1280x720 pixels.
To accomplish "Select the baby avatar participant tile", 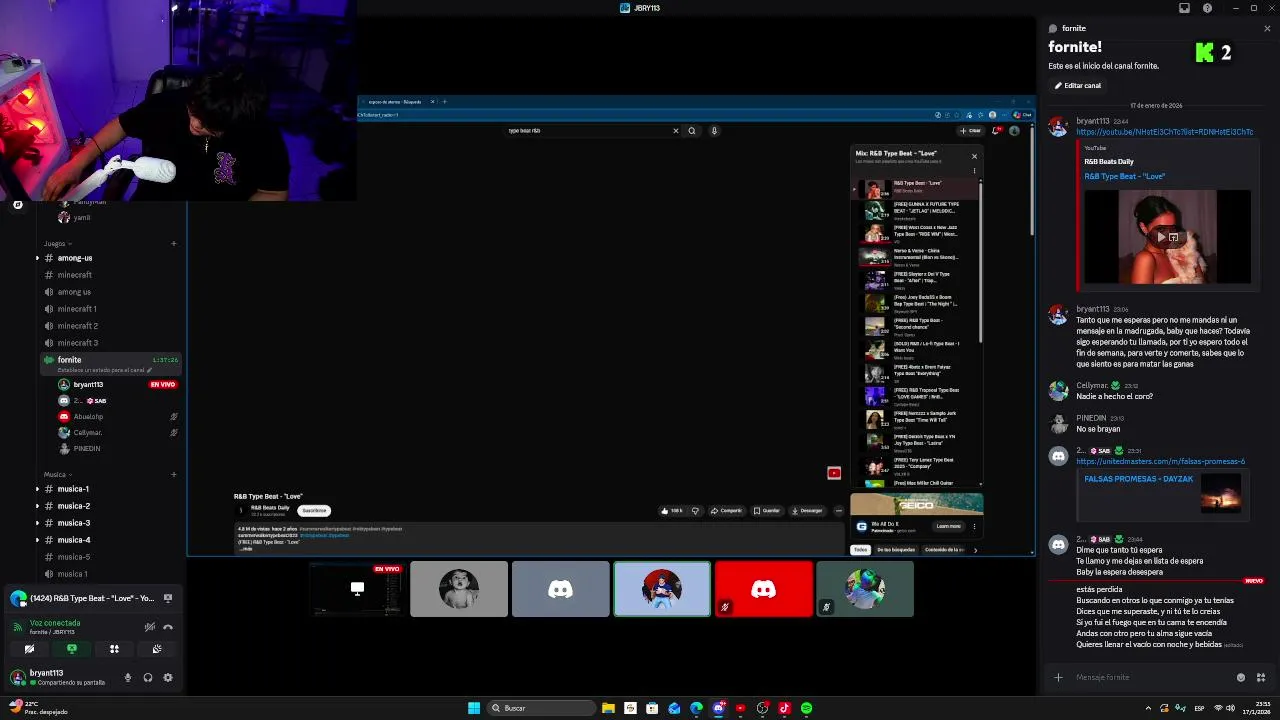I will [459, 589].
